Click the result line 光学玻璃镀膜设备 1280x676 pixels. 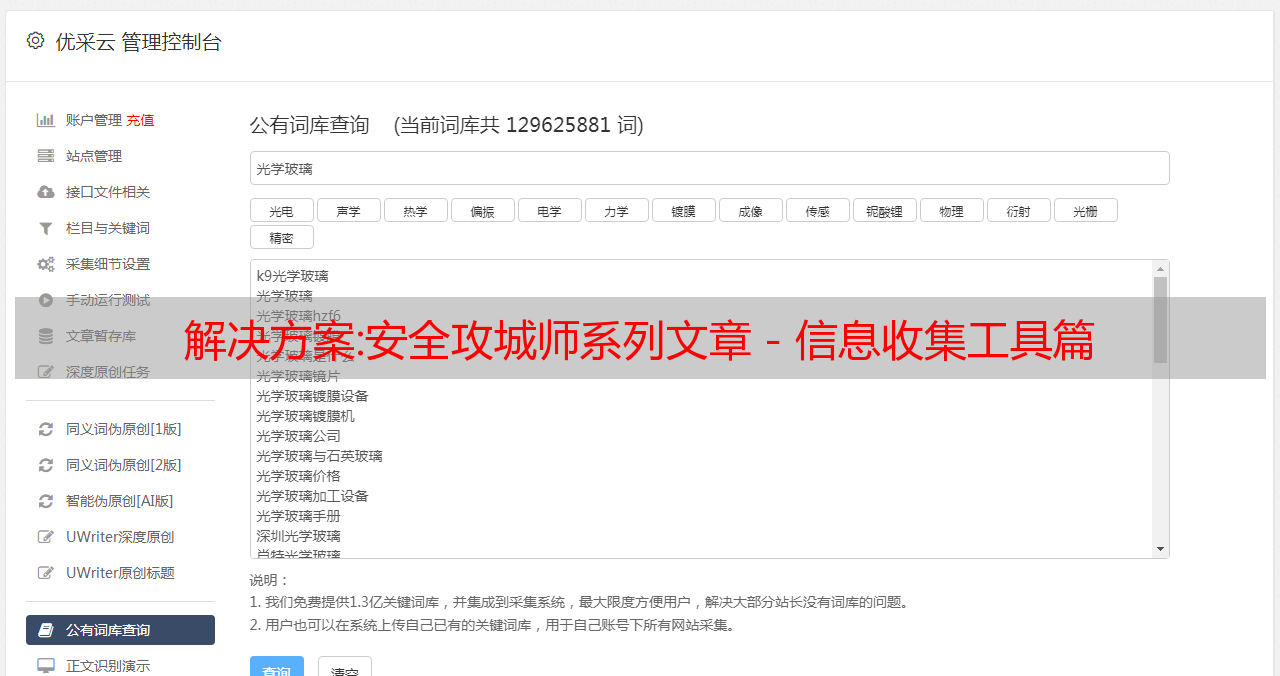coord(312,396)
